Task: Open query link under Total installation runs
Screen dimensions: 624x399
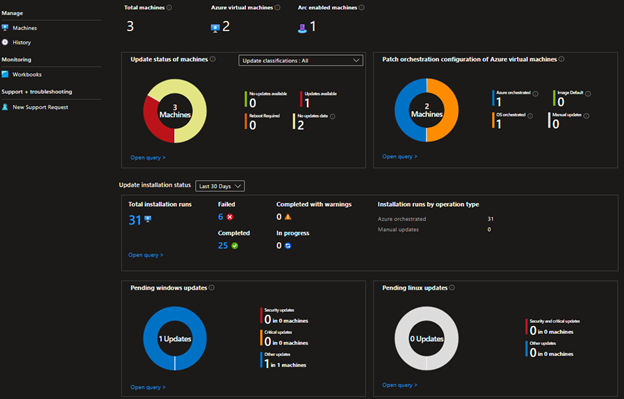Action: coord(146,255)
